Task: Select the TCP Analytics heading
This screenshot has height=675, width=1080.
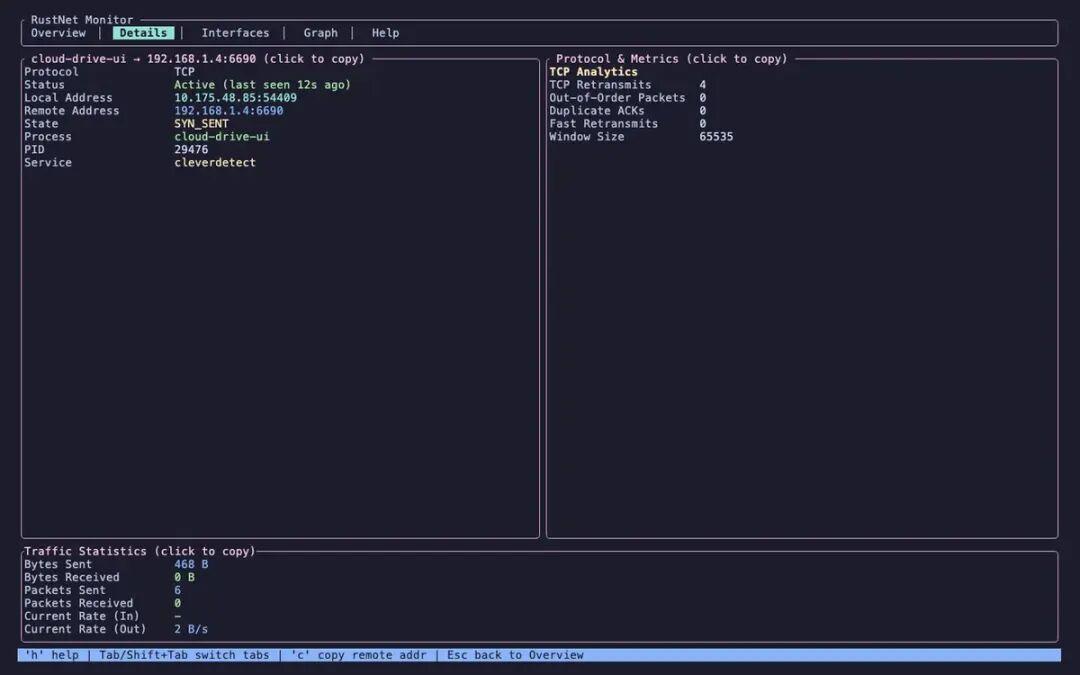Action: click(x=593, y=72)
